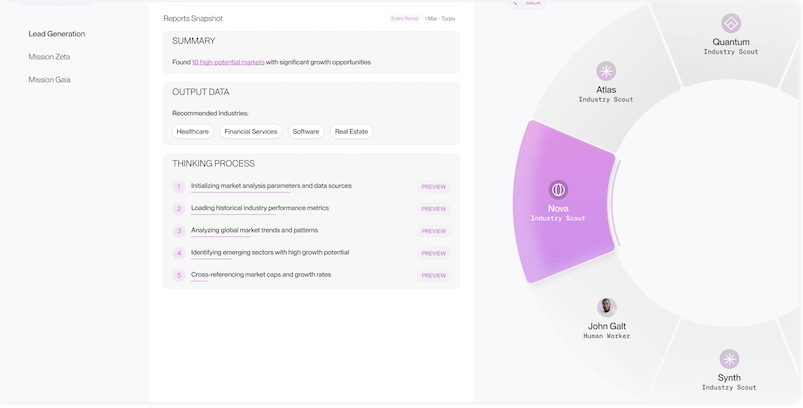Click the step 4 number badge
803x408 pixels.
pyautogui.click(x=179, y=253)
